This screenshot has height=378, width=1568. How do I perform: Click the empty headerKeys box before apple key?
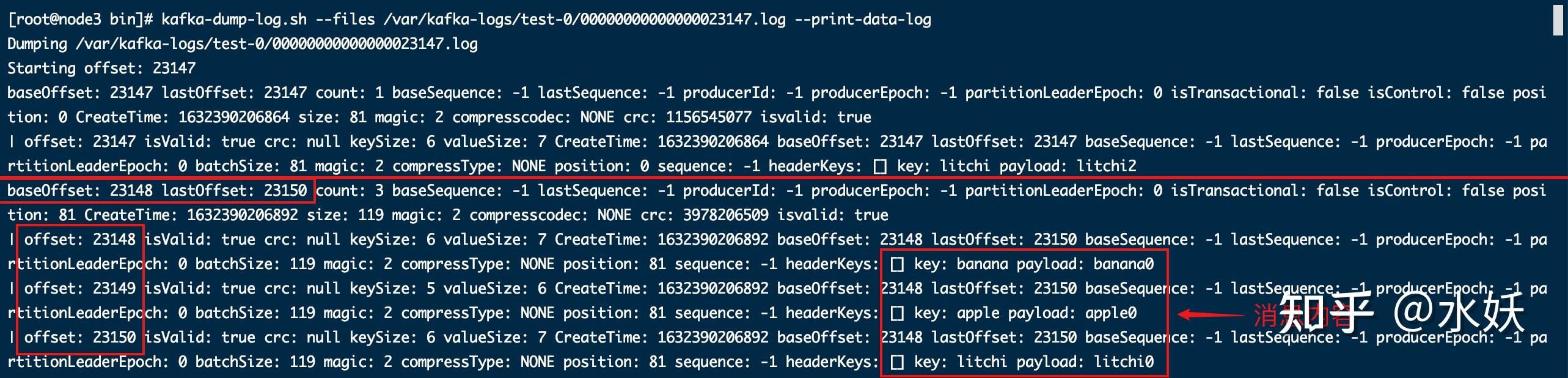pos(897,313)
